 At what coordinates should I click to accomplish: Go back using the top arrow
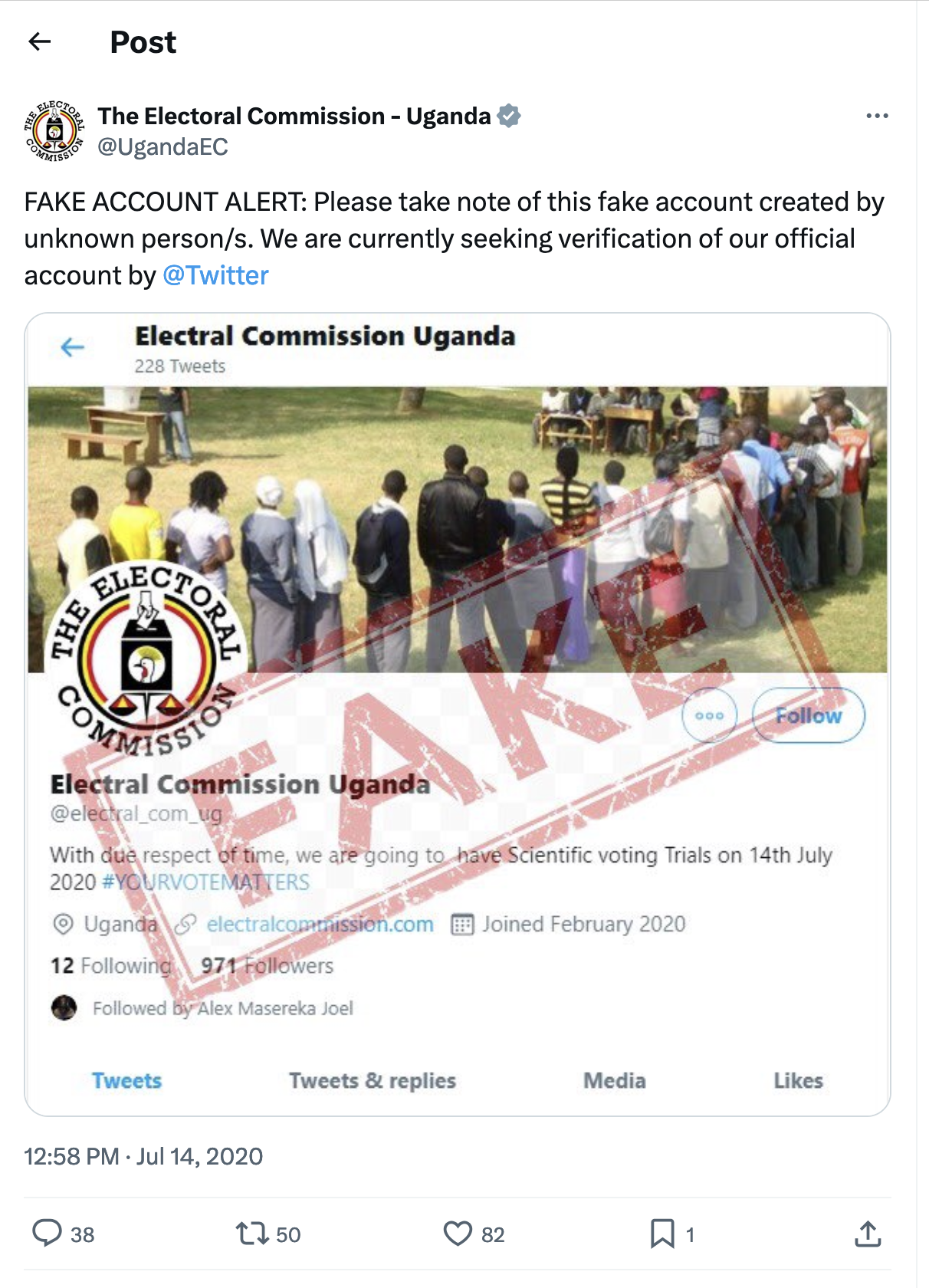pyautogui.click(x=39, y=41)
